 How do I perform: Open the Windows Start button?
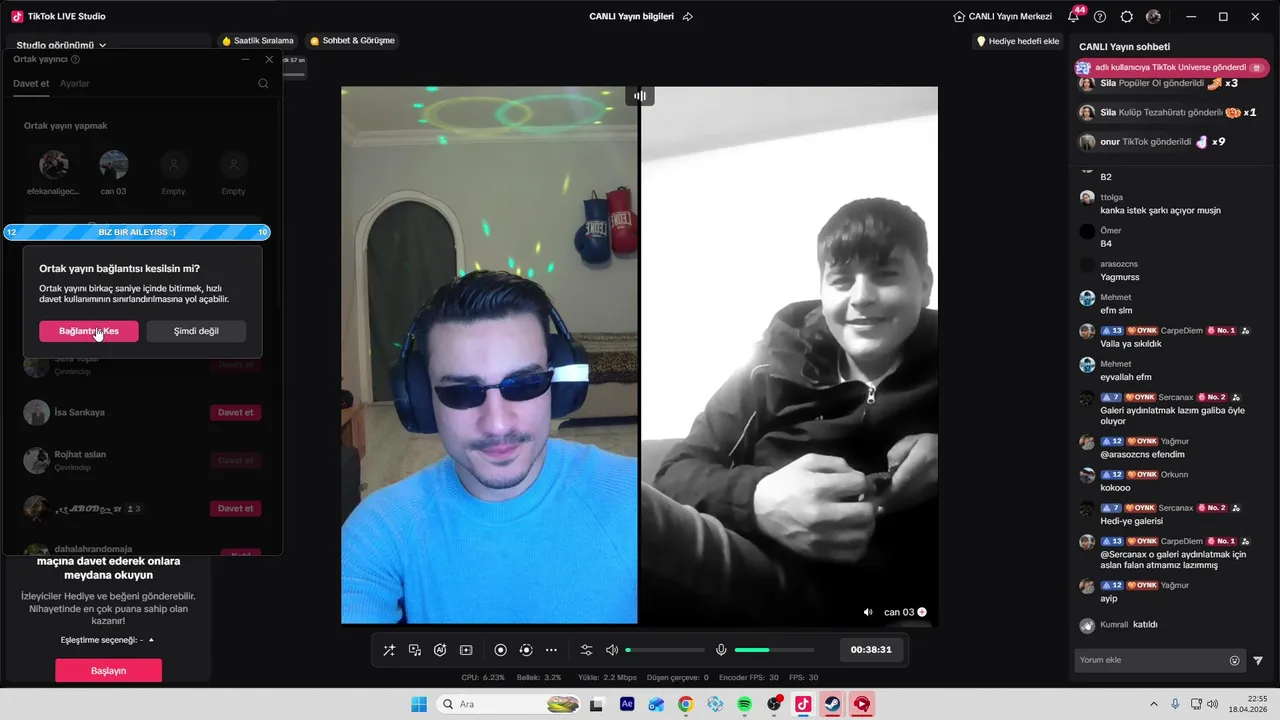[x=419, y=704]
